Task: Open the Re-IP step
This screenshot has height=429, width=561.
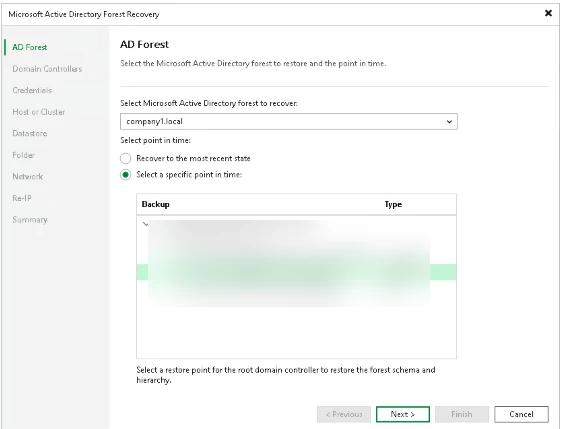Action: pos(22,198)
